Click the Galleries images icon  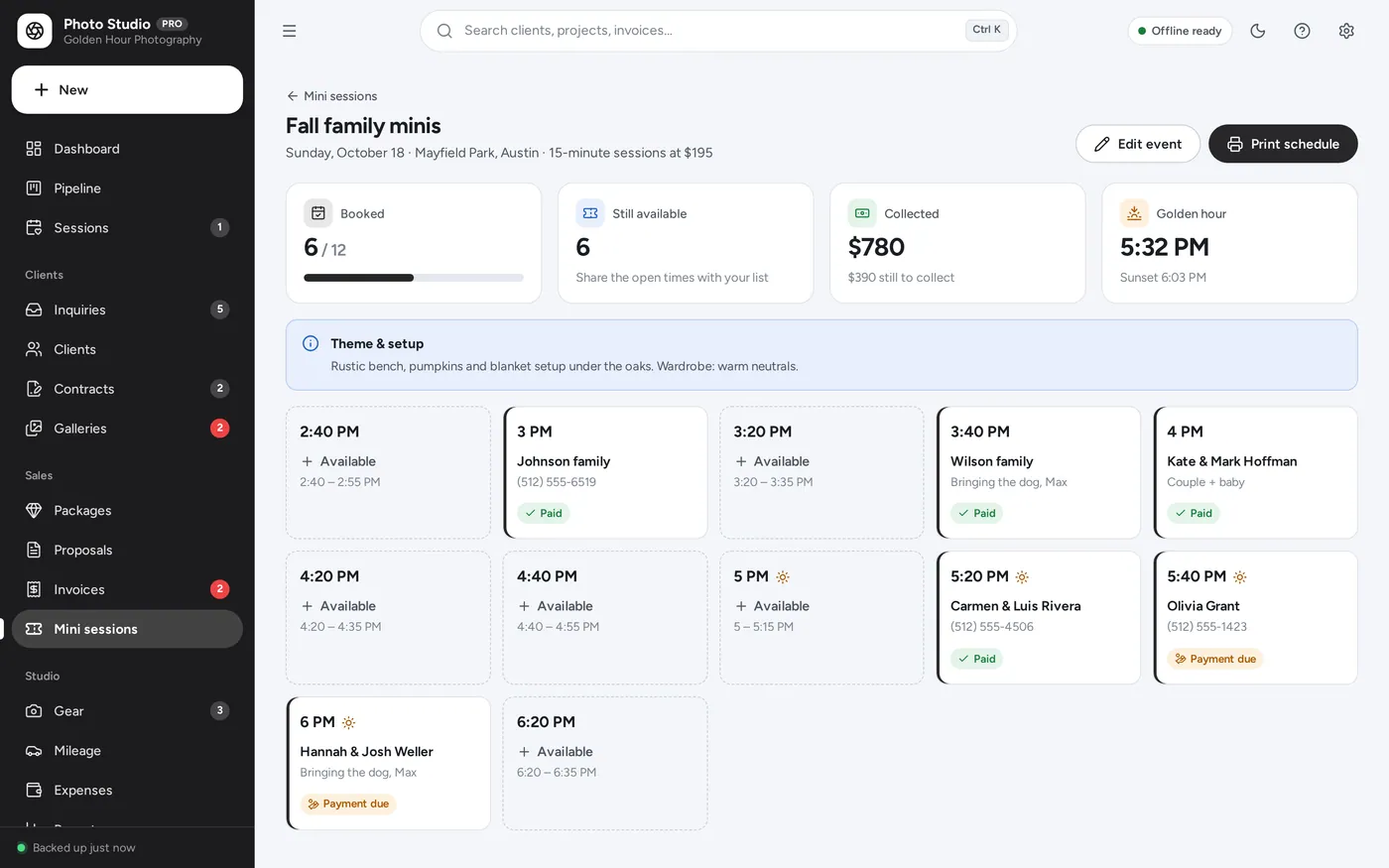[x=34, y=429]
